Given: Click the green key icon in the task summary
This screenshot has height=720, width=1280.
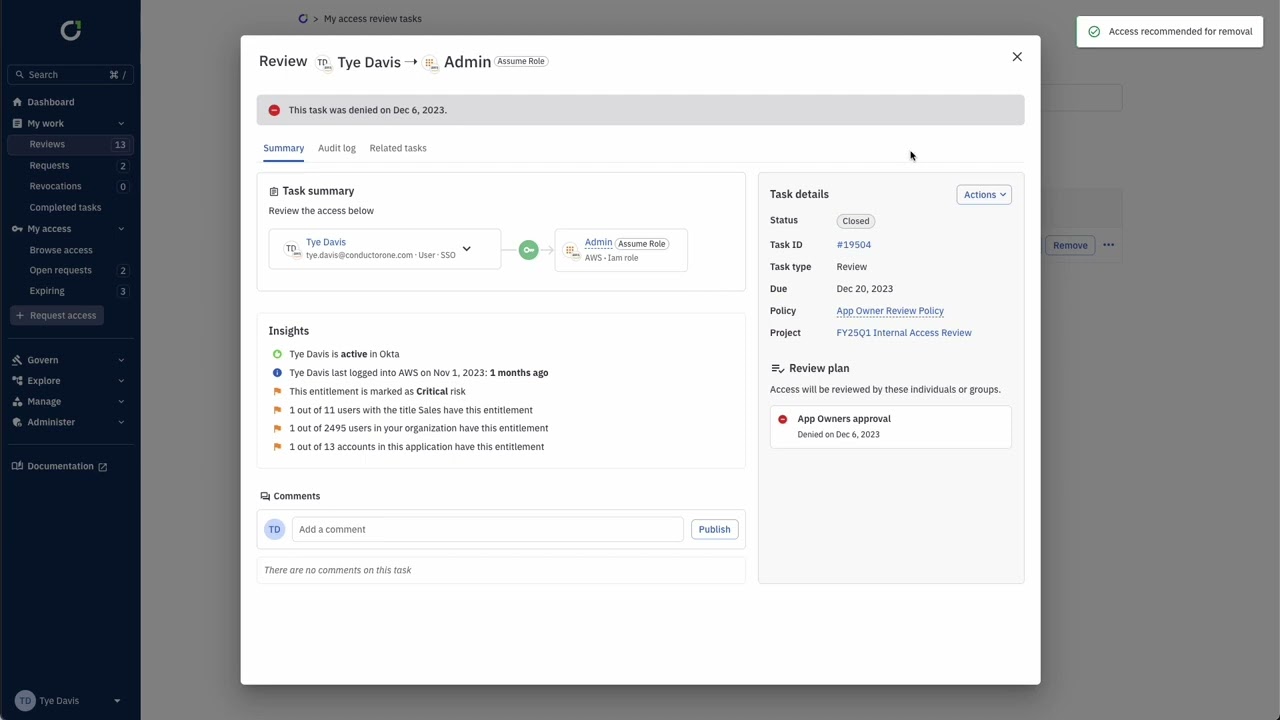Looking at the screenshot, I should coord(528,250).
